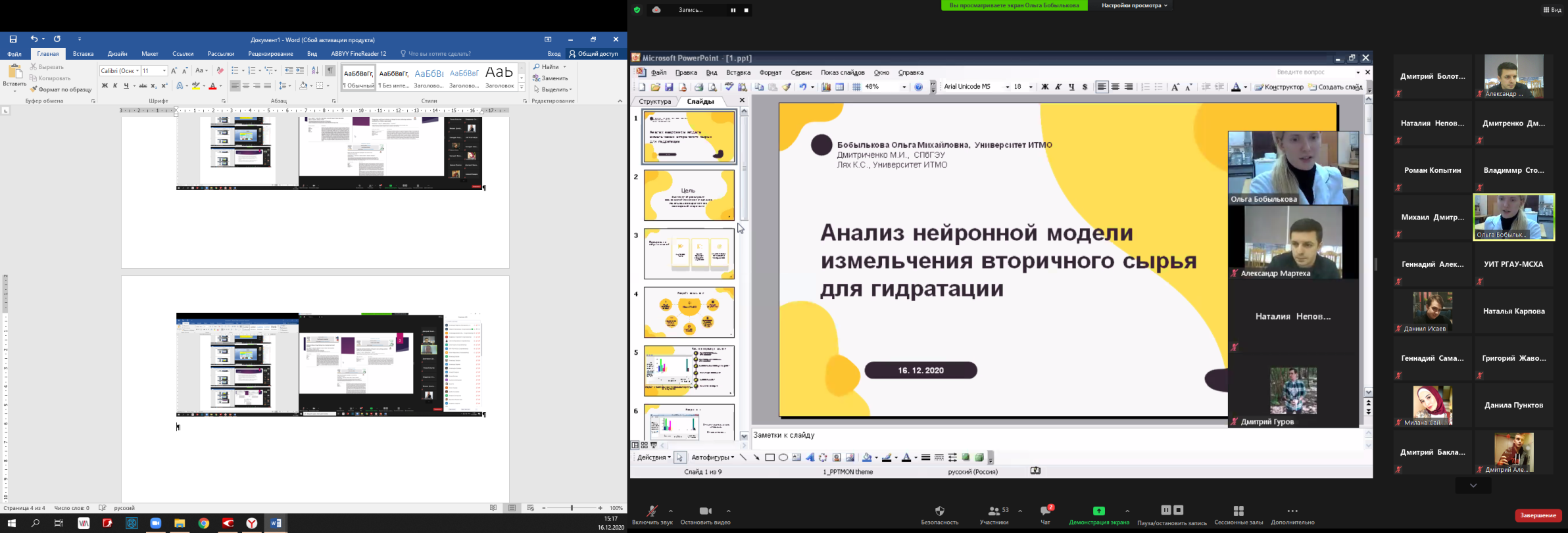
Task: Unmute microphone with Включить звук
Action: pos(652,511)
